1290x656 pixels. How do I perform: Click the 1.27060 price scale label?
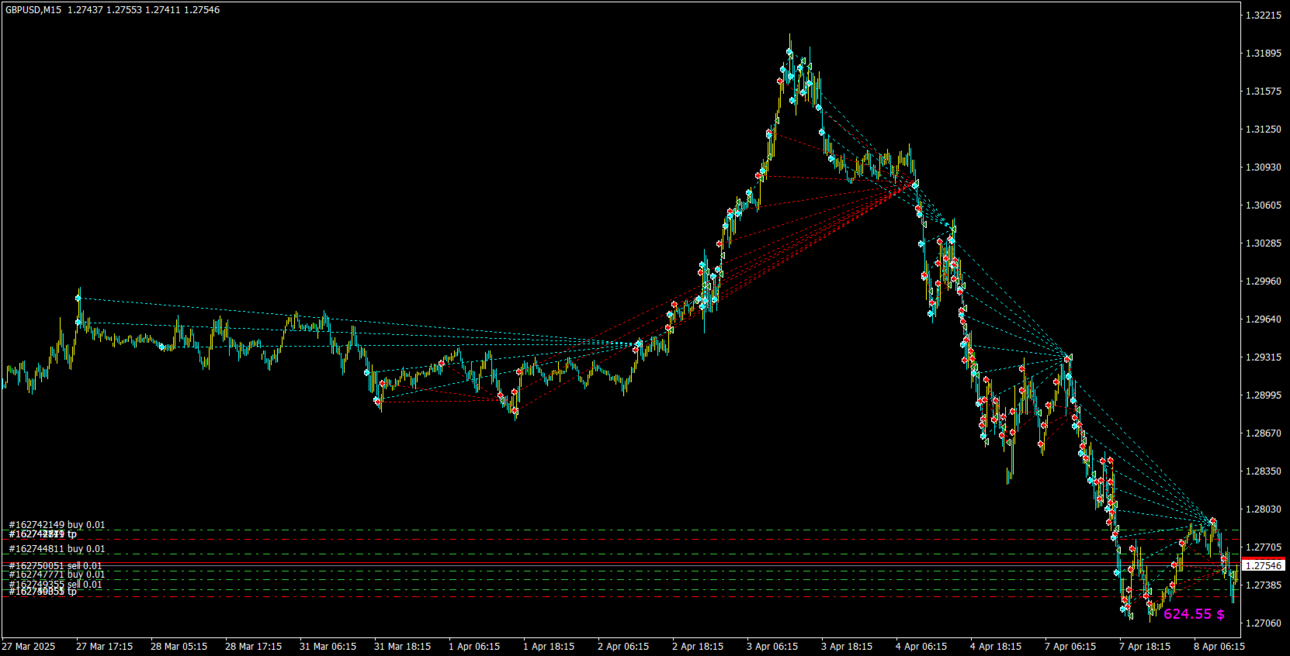[x=1264, y=624]
